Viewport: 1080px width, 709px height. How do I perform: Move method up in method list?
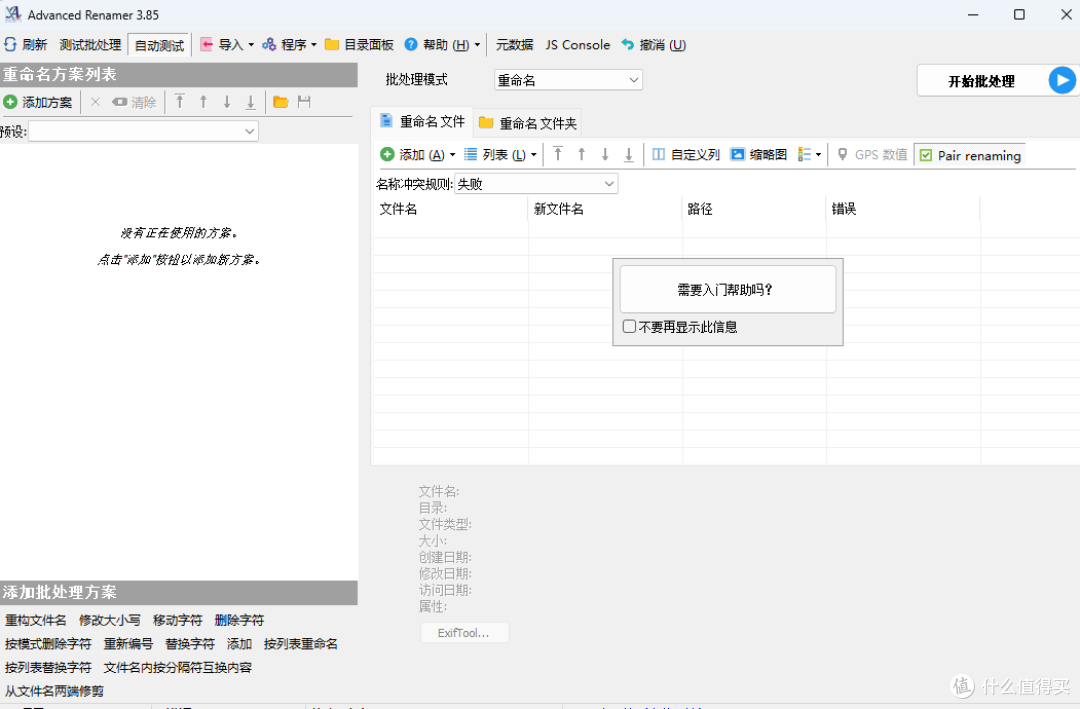[x=203, y=102]
